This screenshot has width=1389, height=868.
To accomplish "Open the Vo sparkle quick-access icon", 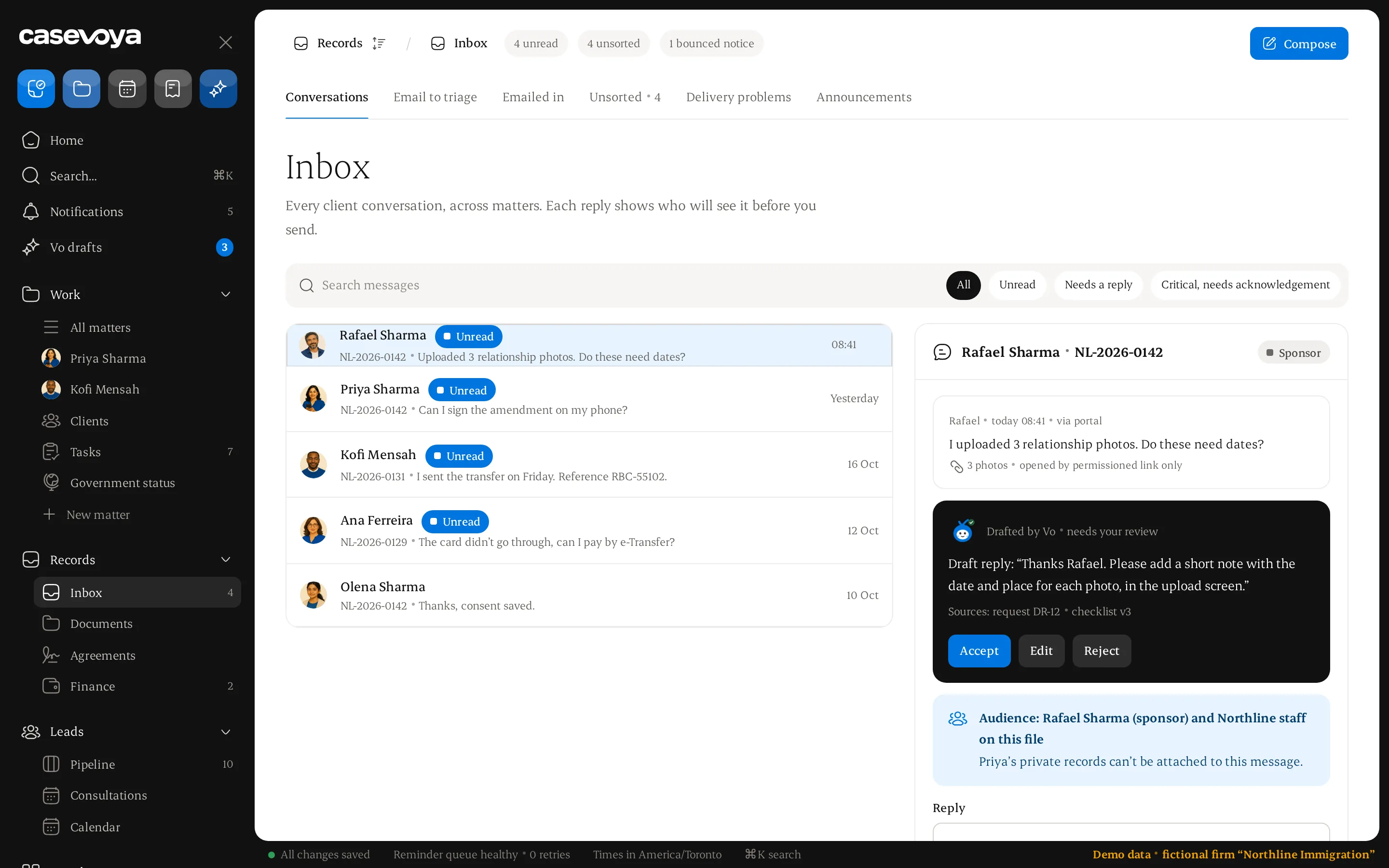I will click(x=218, y=88).
